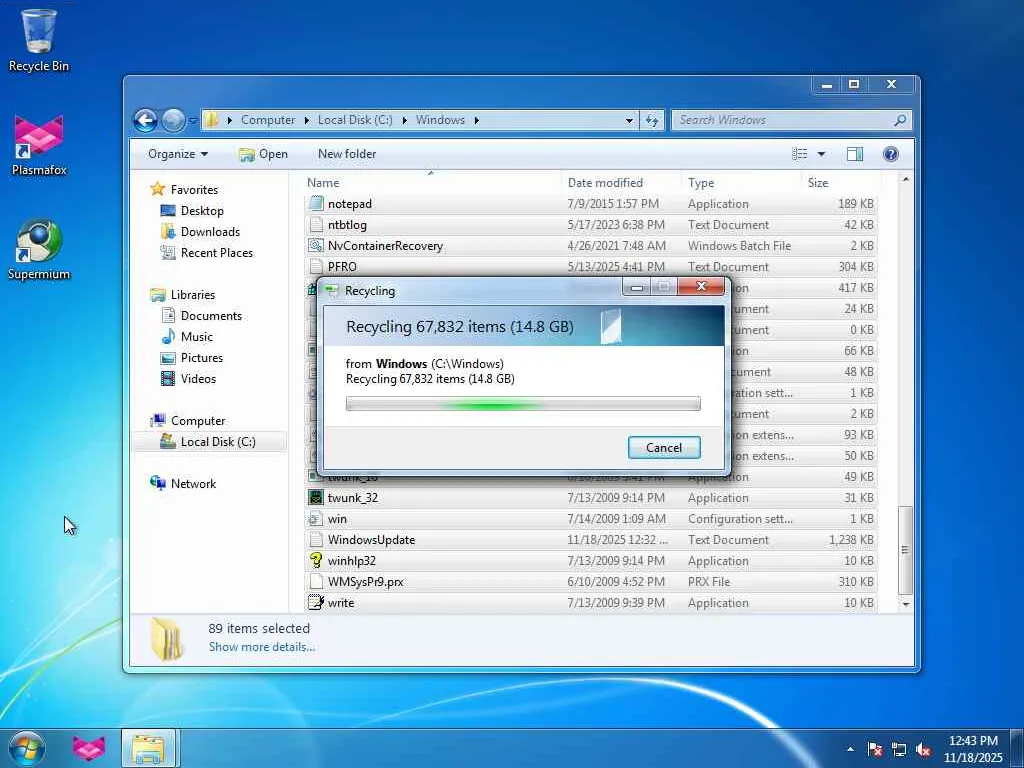Show hidden tray icons arrow
Viewport: 1024px width, 768px height.
tap(850, 749)
